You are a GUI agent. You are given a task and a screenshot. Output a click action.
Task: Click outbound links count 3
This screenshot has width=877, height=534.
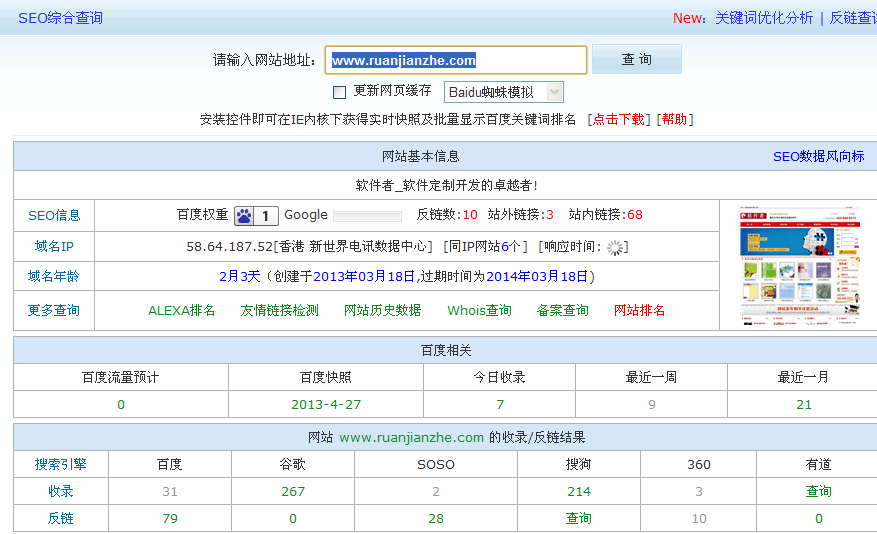[x=550, y=215]
